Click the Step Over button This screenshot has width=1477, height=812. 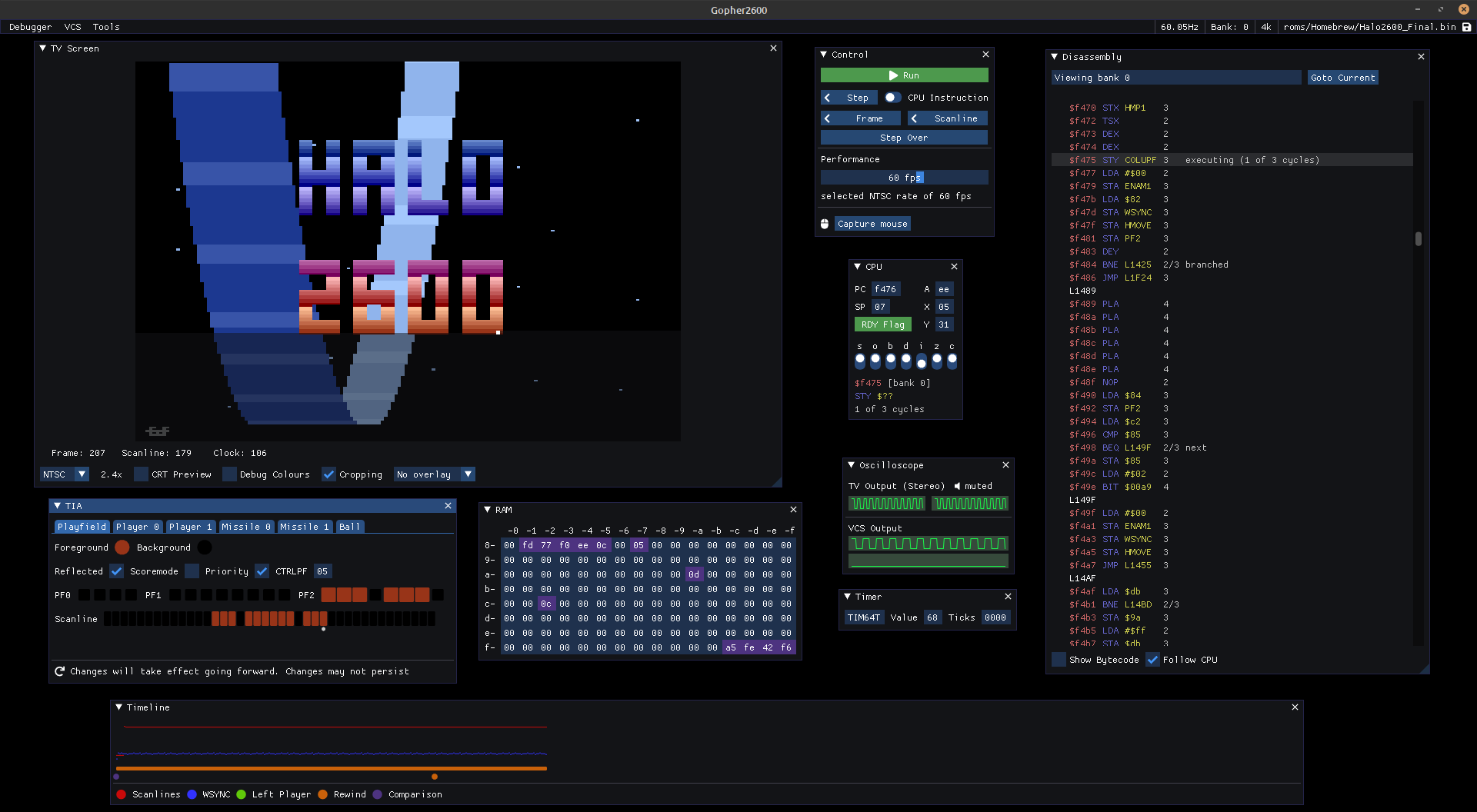(904, 138)
